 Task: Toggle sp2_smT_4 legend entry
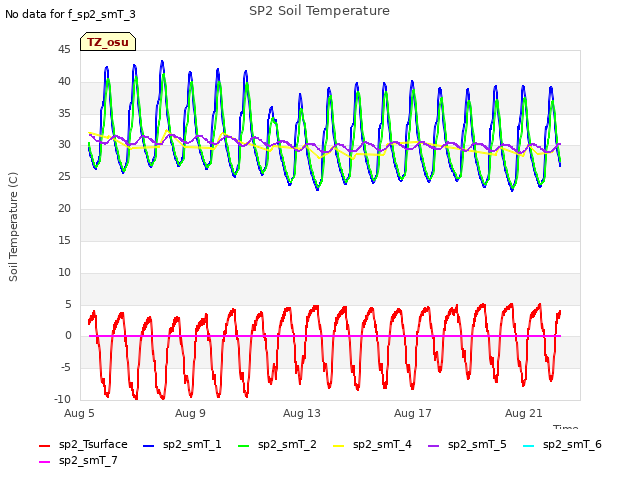tap(372, 444)
